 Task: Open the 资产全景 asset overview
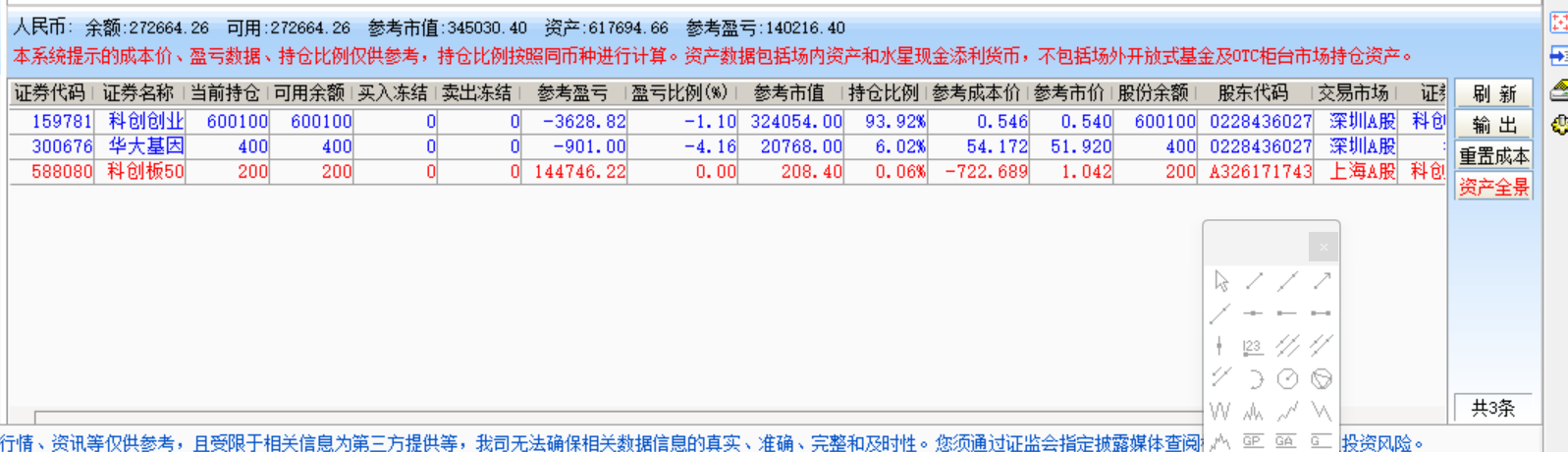[x=1493, y=186]
